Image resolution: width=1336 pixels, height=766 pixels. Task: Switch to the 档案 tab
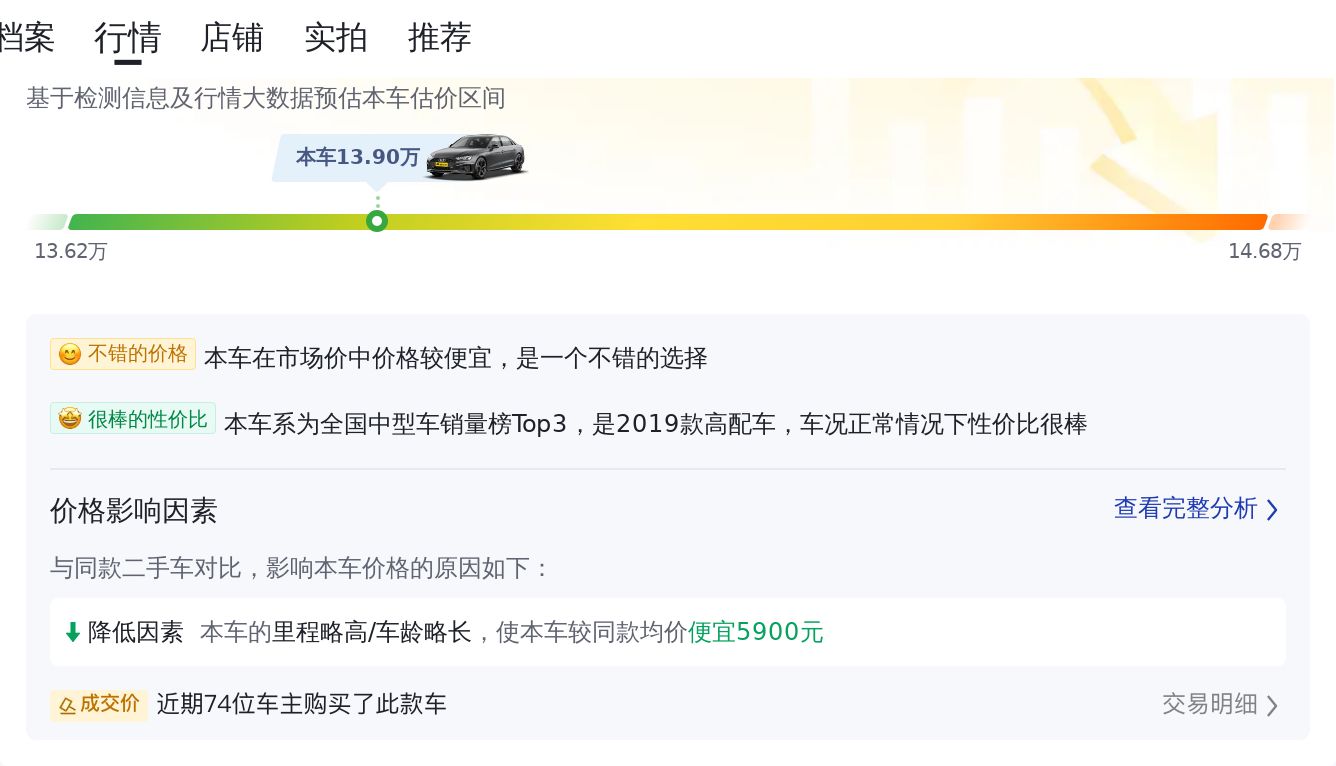click(28, 38)
